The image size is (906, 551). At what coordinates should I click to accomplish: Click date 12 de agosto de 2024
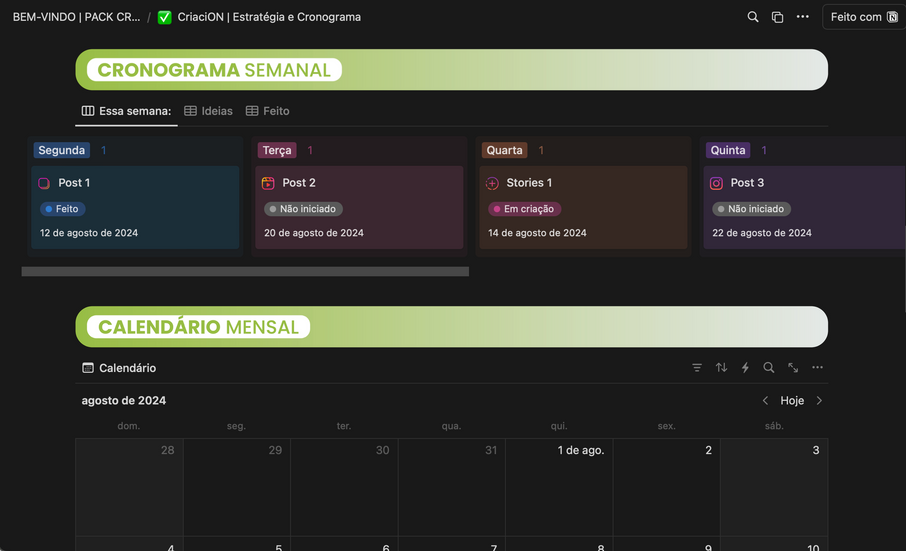point(89,233)
